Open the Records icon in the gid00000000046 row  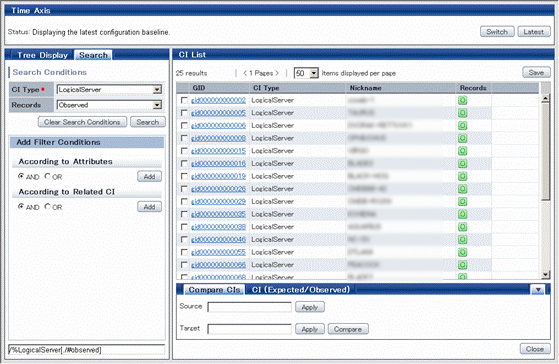[462, 240]
